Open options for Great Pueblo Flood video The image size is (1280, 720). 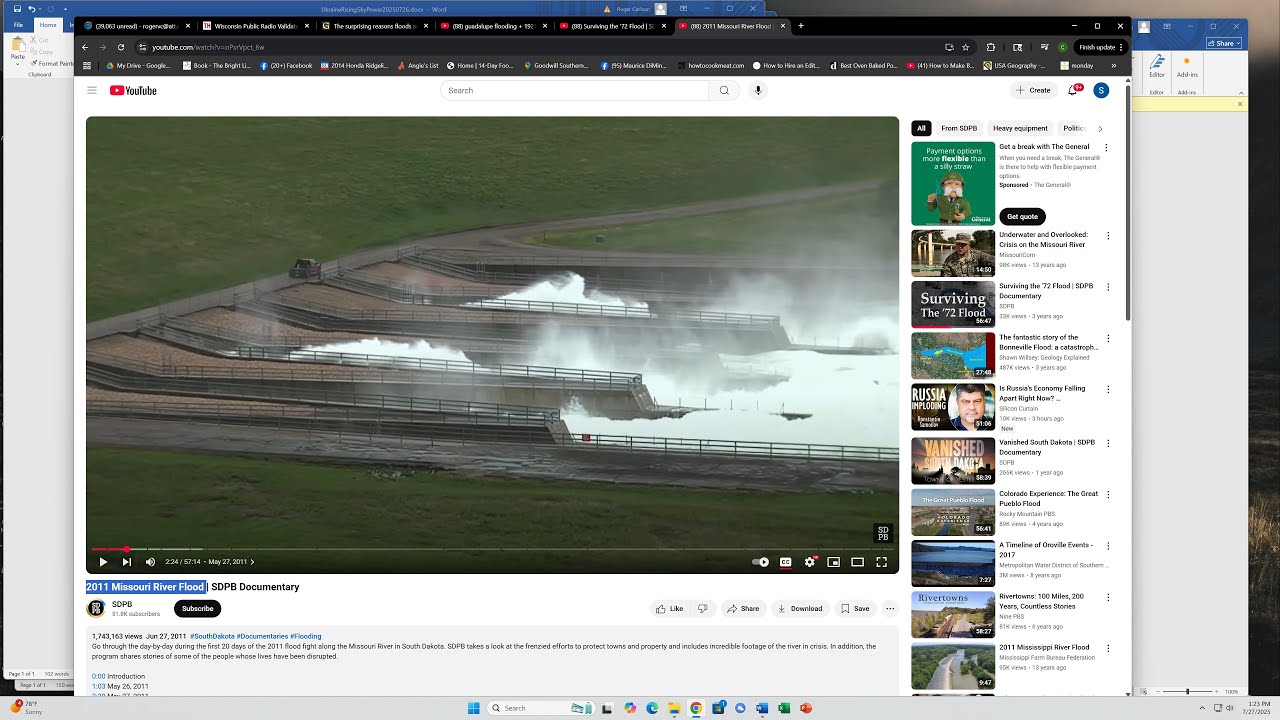coord(1107,494)
